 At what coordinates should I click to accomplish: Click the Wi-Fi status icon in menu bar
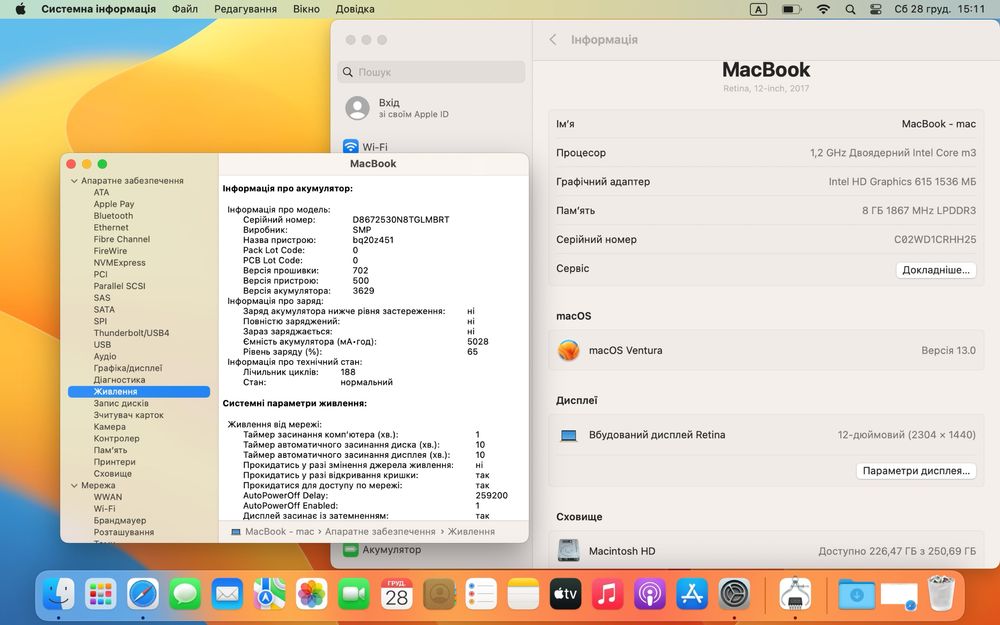[823, 9]
